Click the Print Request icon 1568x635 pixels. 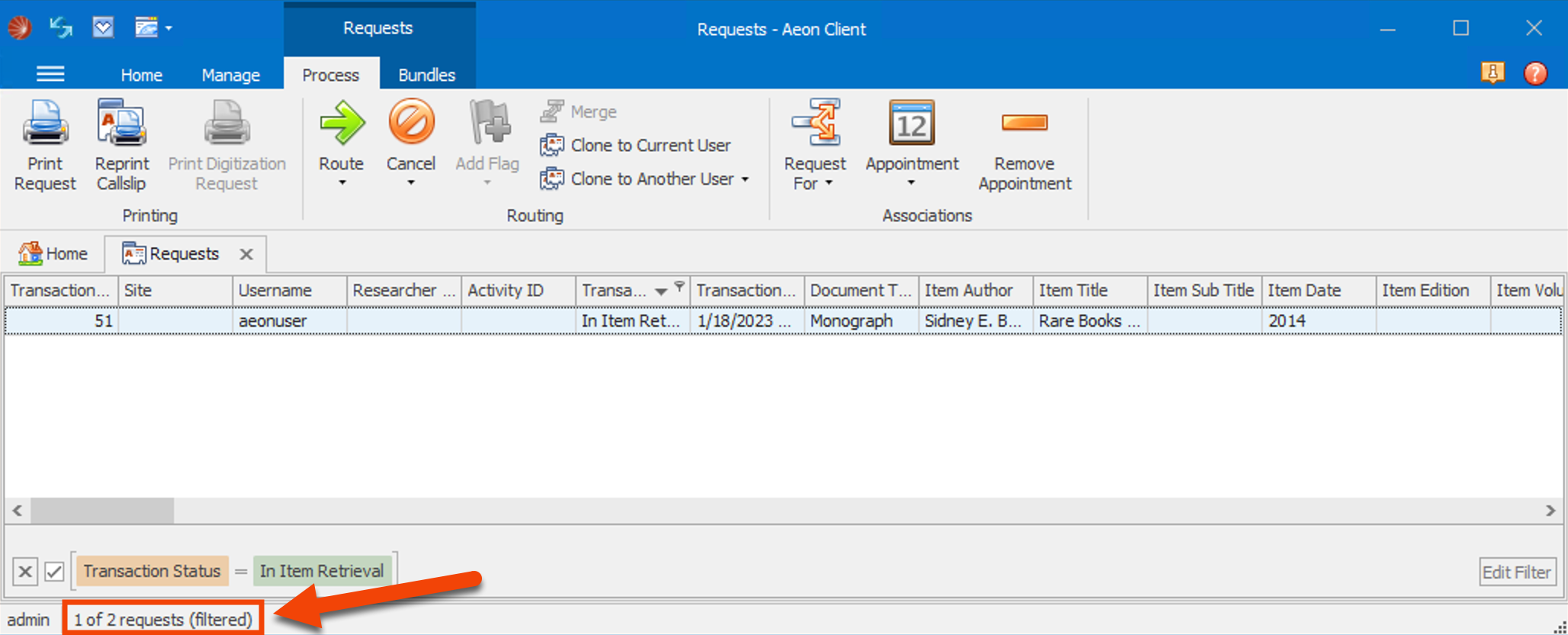[45, 124]
